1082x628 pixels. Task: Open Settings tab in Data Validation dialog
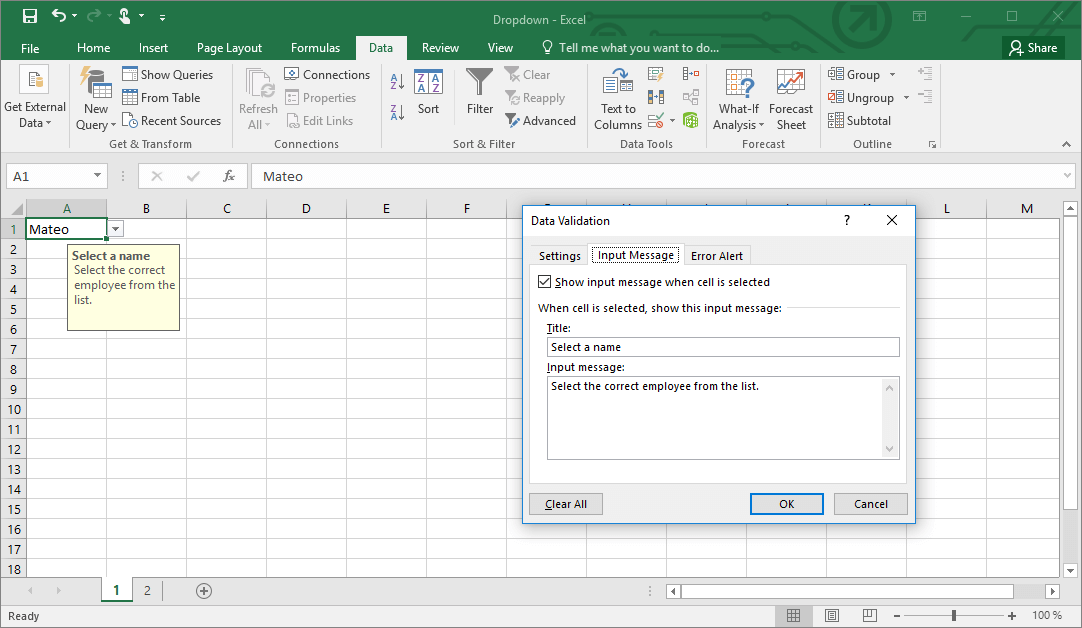pos(560,256)
